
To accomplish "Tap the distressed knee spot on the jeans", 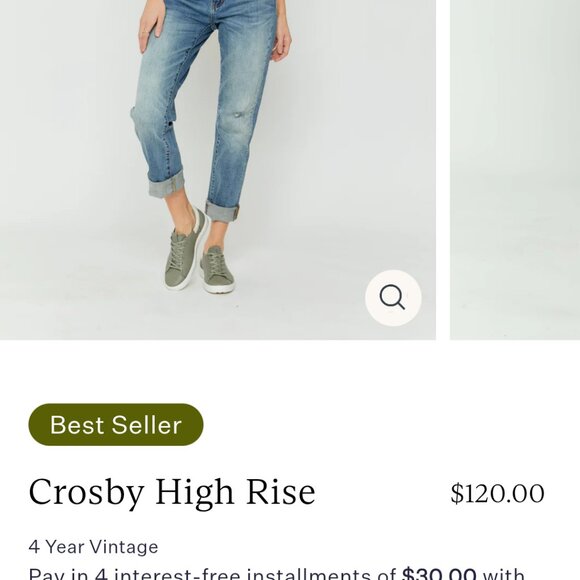I will click(x=239, y=115).
